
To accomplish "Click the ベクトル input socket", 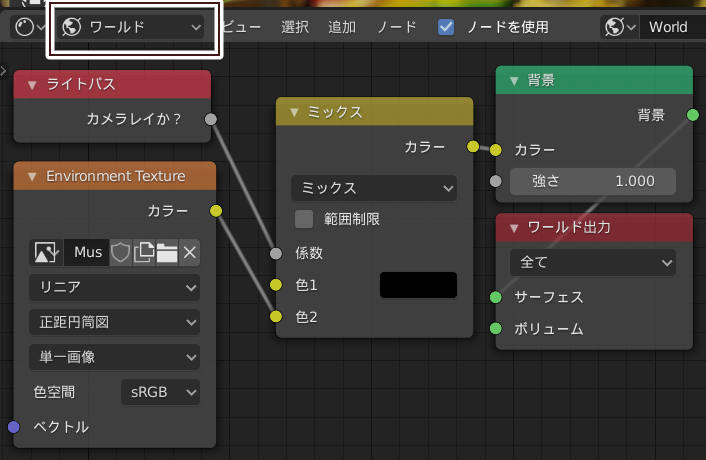I will [x=14, y=427].
